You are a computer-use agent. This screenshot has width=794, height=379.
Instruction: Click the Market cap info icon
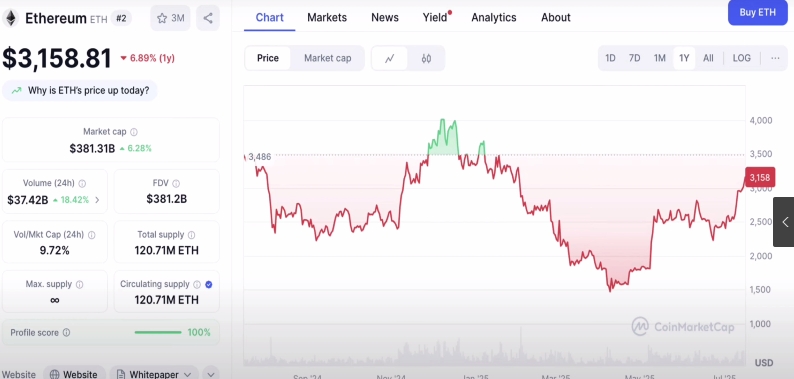pyautogui.click(x=134, y=132)
